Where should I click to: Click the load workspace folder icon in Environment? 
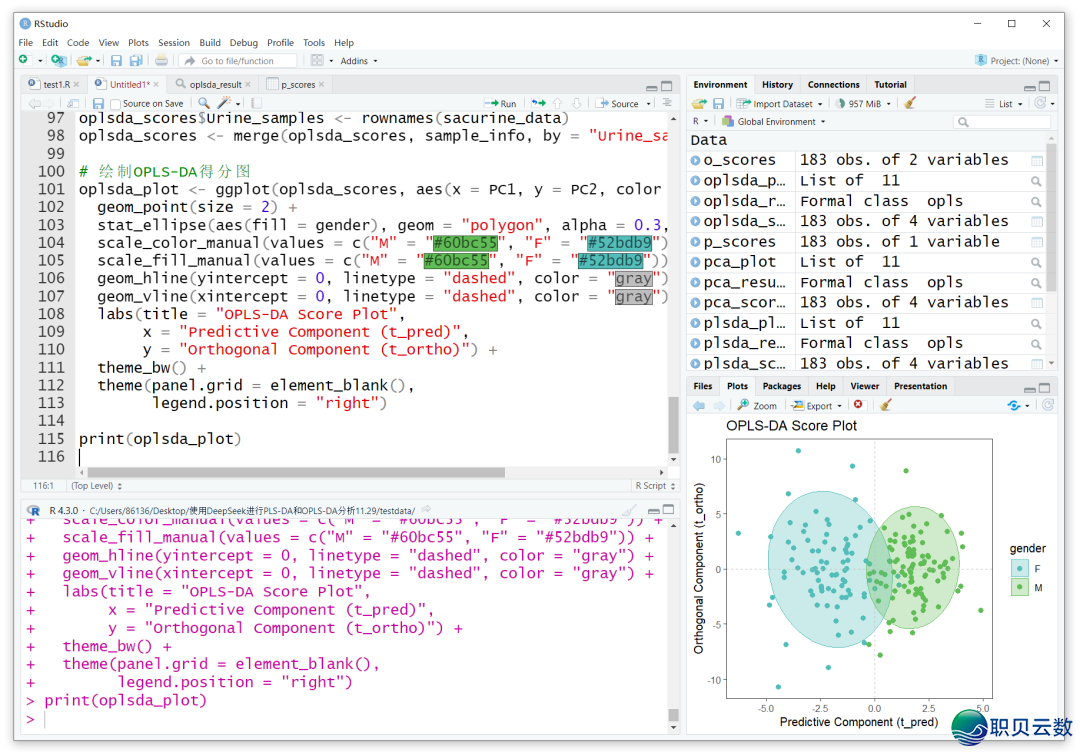[x=700, y=103]
